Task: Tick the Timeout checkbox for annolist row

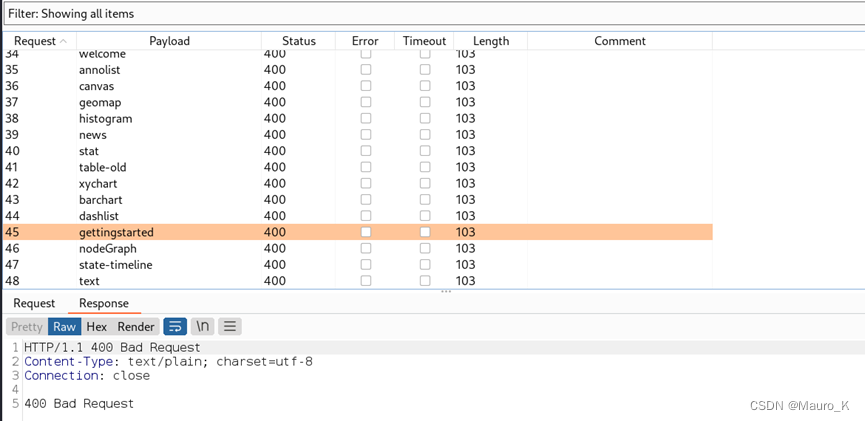Action: coord(425,70)
